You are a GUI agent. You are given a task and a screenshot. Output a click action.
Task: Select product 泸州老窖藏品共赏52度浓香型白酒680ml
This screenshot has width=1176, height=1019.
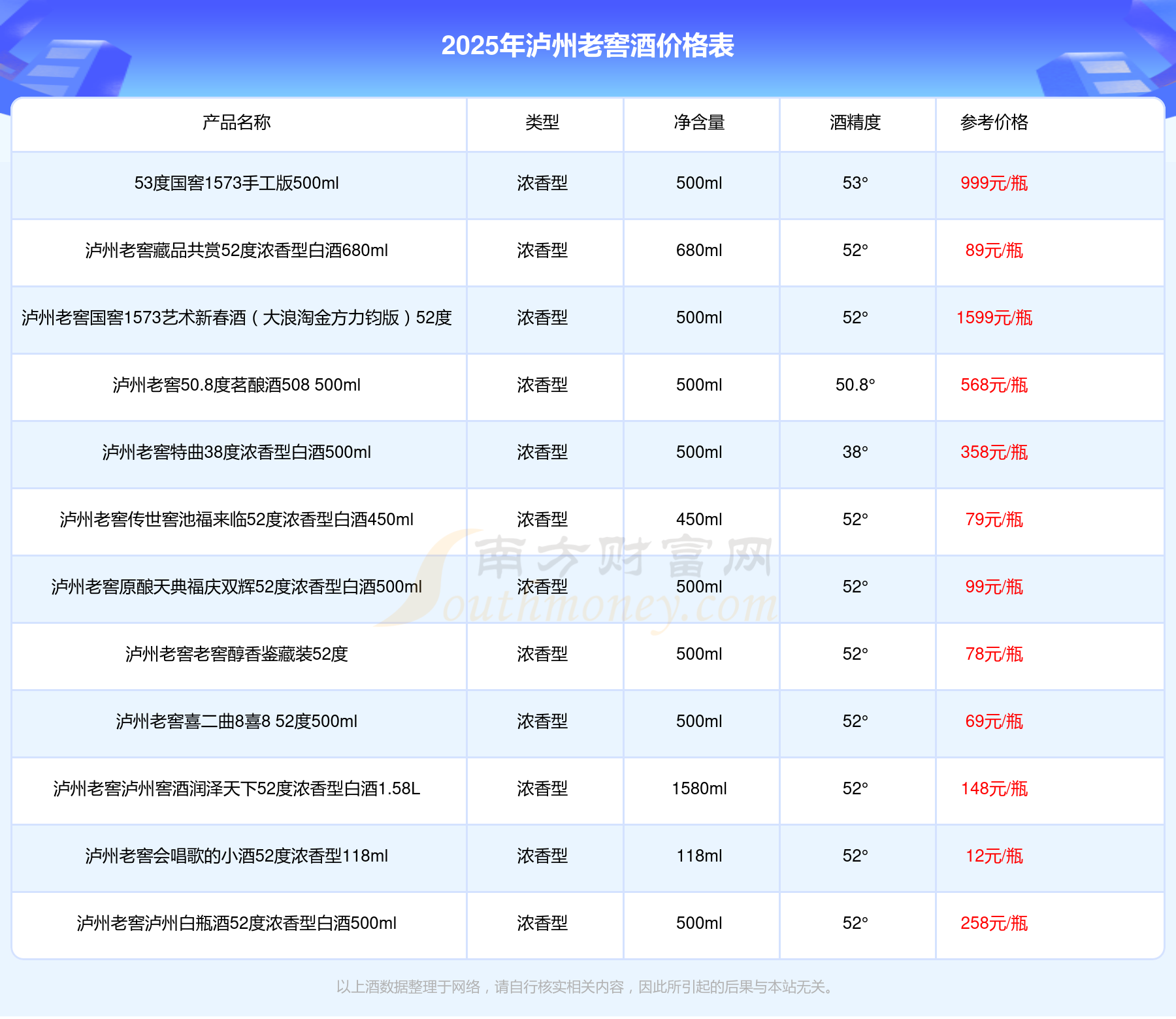click(x=237, y=250)
